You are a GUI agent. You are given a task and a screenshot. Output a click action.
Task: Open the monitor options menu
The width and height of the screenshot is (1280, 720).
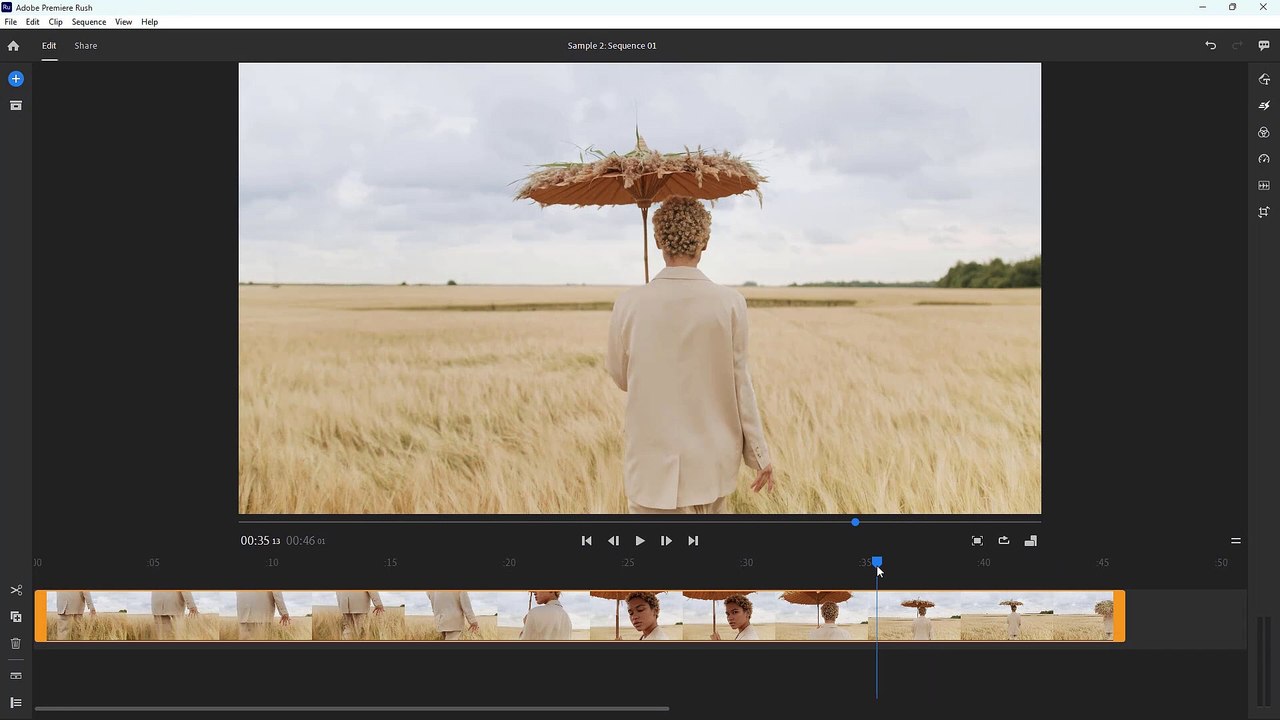[x=1236, y=541]
